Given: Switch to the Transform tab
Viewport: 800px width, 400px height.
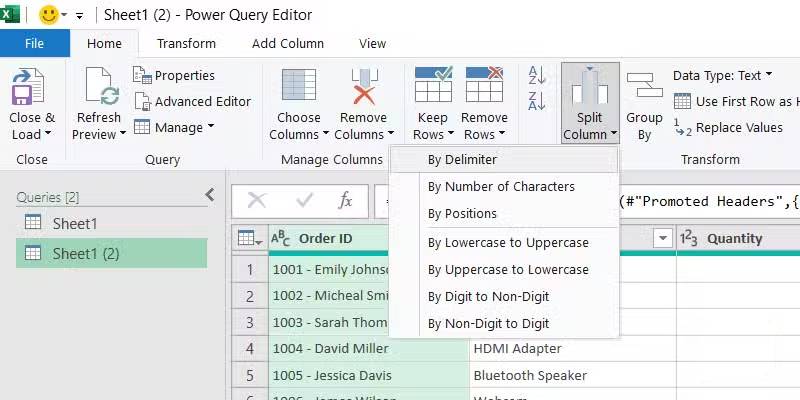Looking at the screenshot, I should tap(186, 43).
